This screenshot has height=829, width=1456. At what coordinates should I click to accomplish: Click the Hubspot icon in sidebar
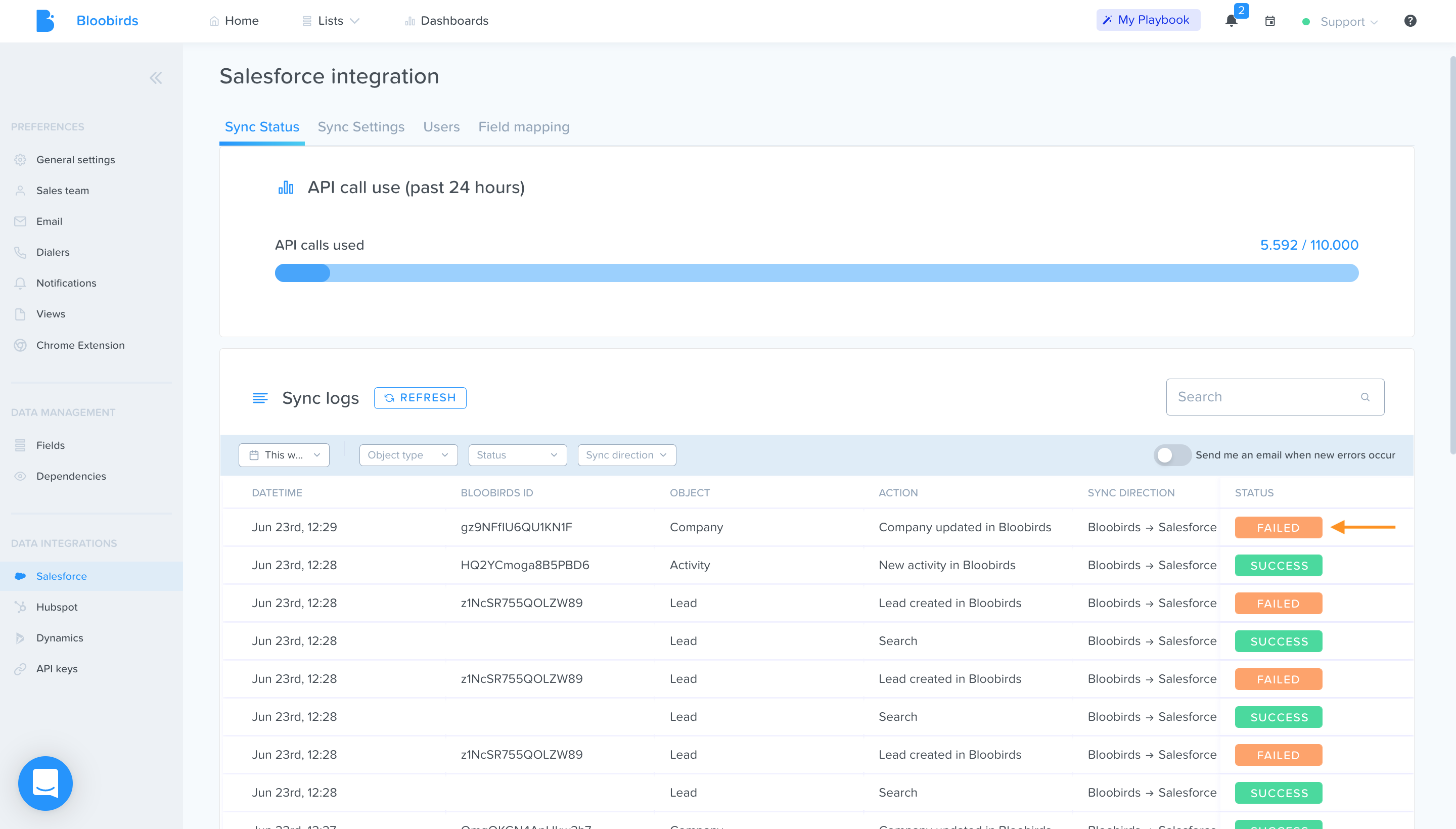(x=21, y=607)
